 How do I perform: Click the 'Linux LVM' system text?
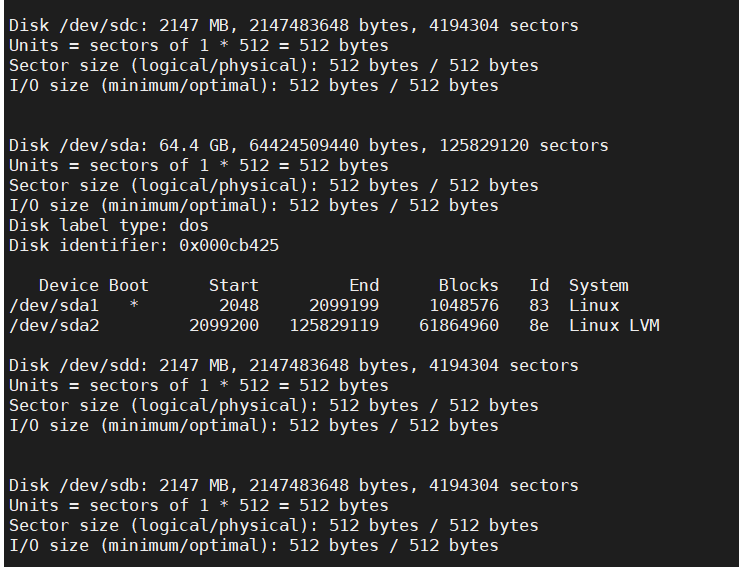[614, 325]
